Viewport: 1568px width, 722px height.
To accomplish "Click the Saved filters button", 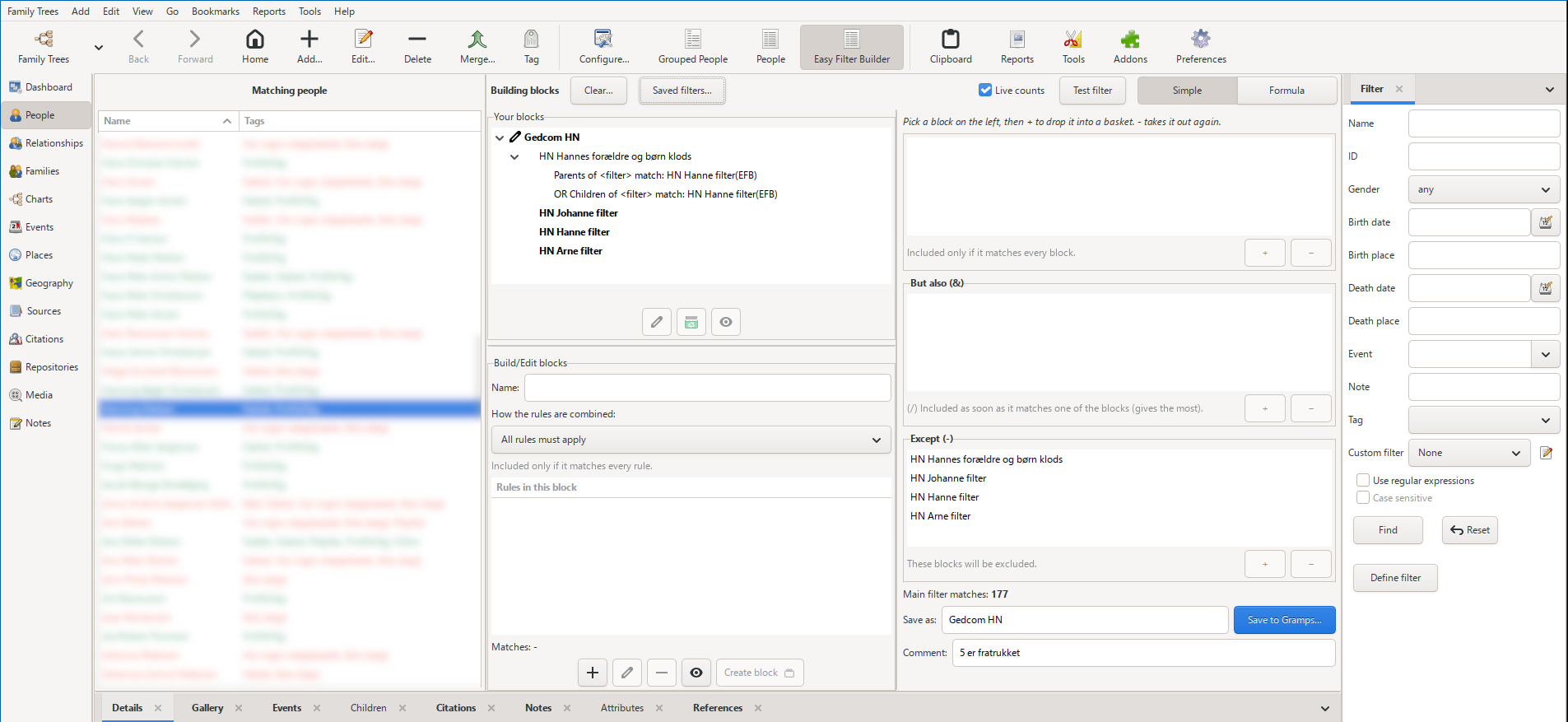I will [682, 91].
